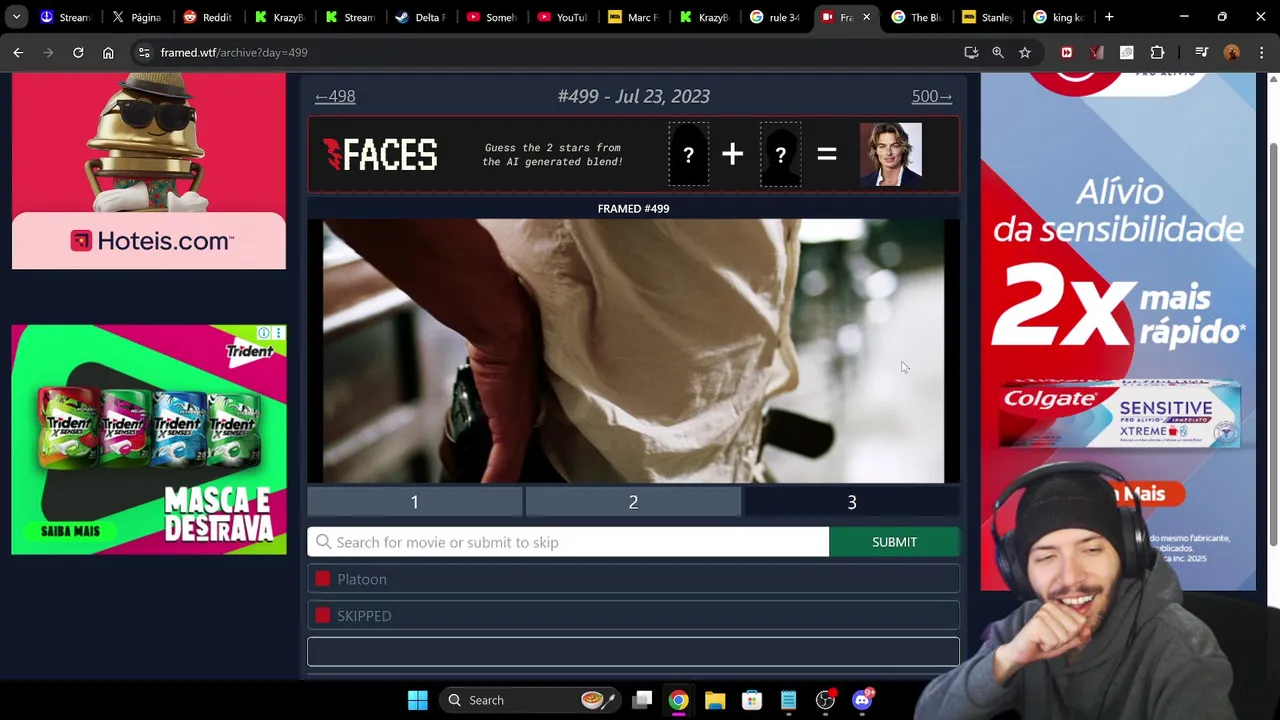
Task: Switch to the rule 34 tab
Action: click(775, 17)
